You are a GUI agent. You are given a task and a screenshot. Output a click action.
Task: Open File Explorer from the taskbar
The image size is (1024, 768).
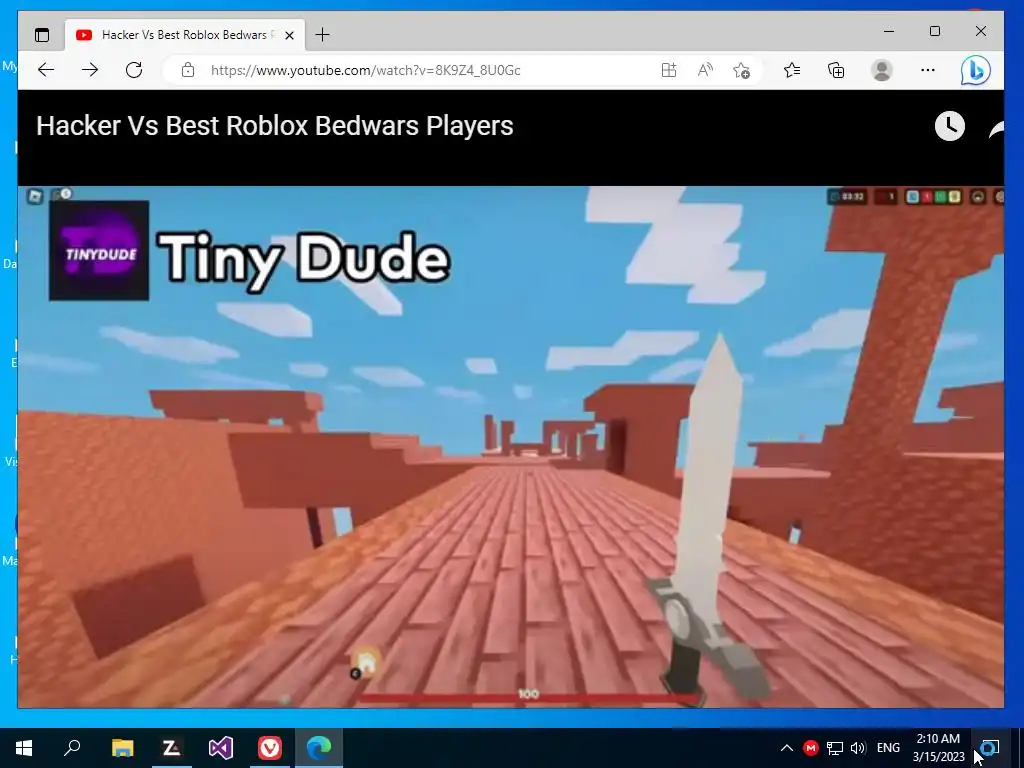(122, 748)
